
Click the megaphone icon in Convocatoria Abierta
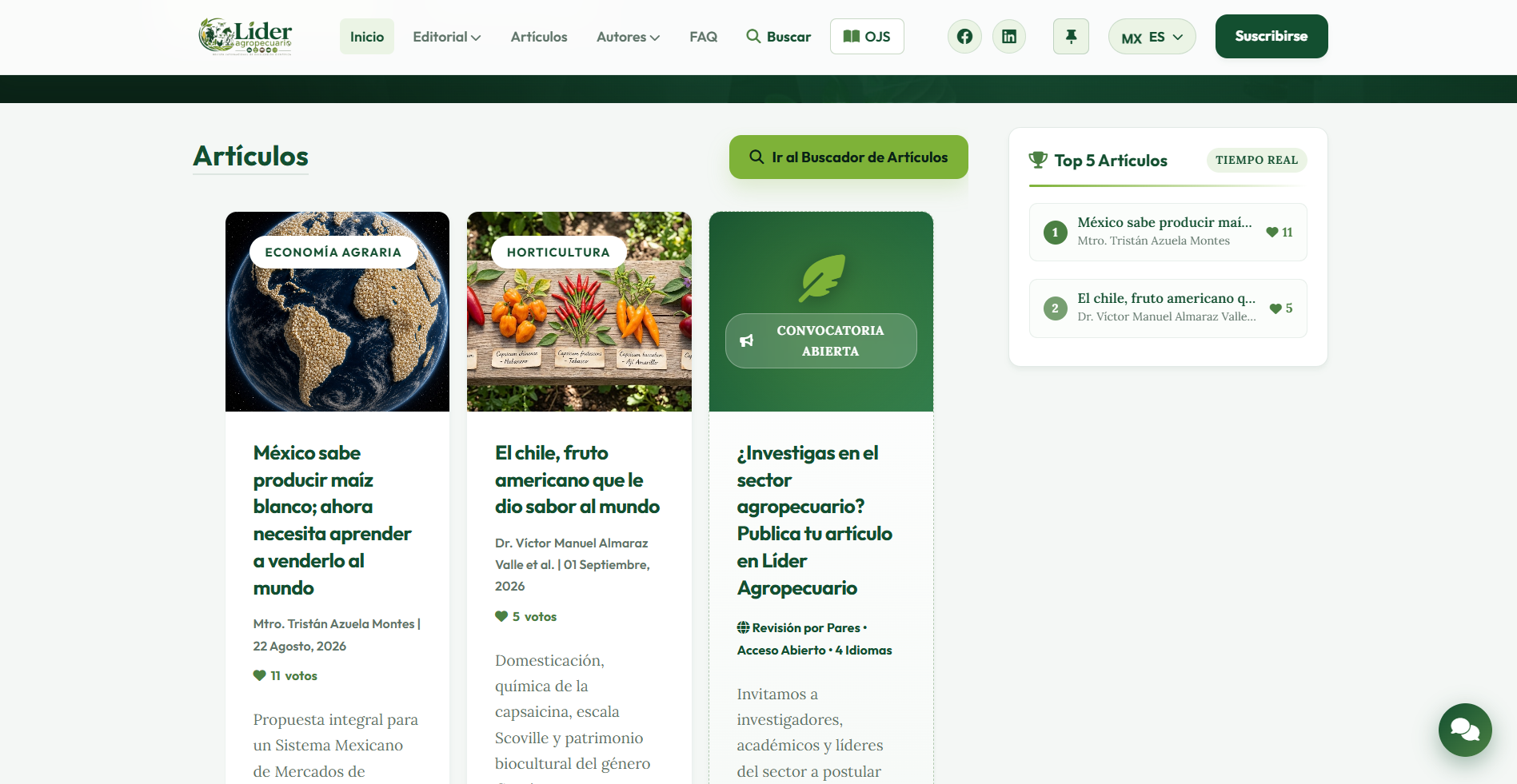click(747, 341)
